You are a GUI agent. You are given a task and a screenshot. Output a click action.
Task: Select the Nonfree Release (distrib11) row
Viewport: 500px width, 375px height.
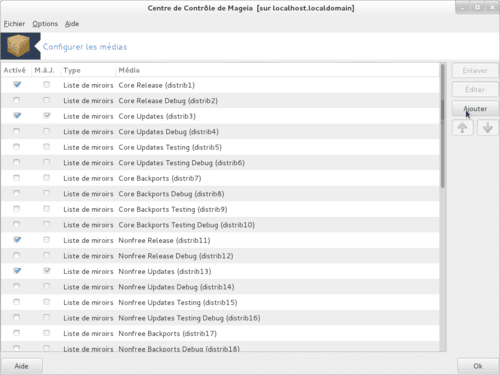[220, 240]
